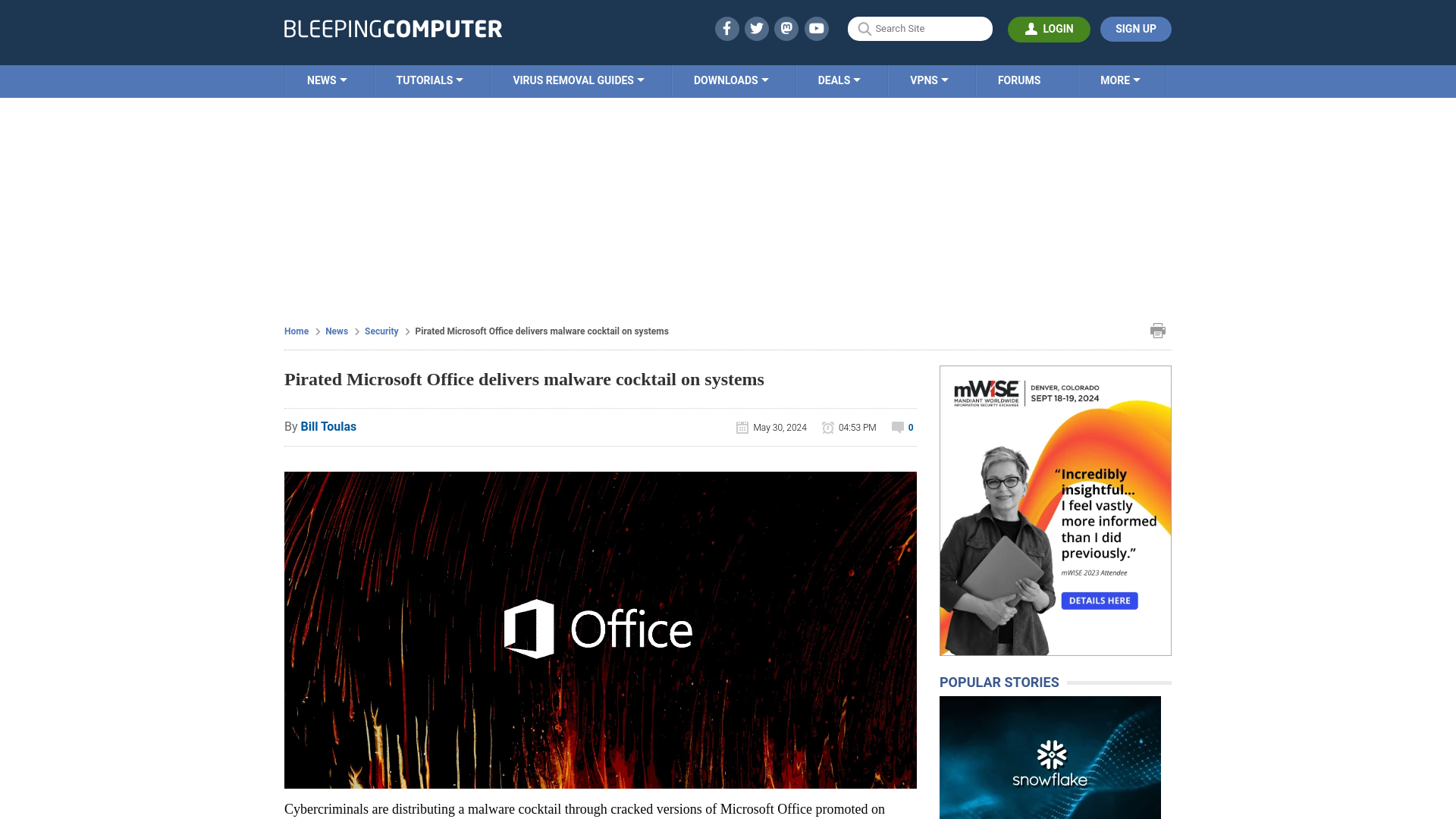Click the Security breadcrumb link
Viewport: 1456px width, 819px height.
[381, 331]
